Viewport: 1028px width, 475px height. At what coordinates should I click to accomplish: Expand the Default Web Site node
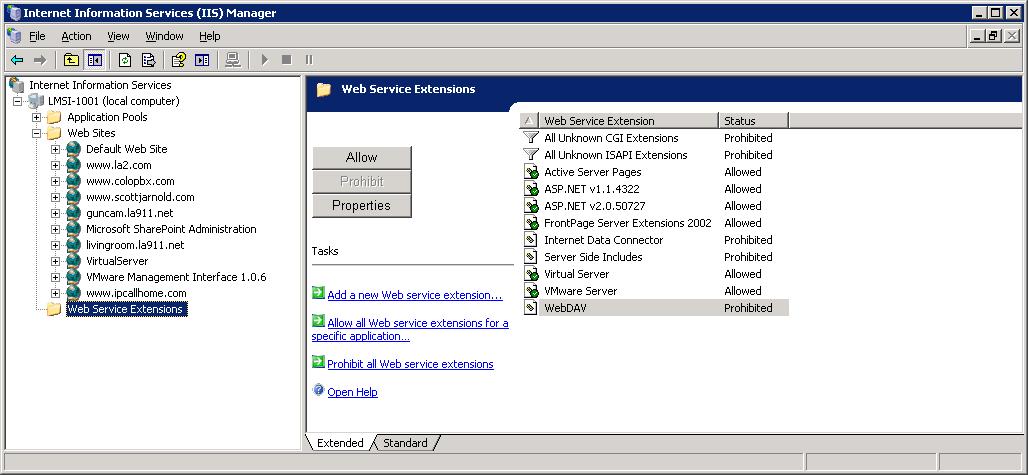pos(55,149)
